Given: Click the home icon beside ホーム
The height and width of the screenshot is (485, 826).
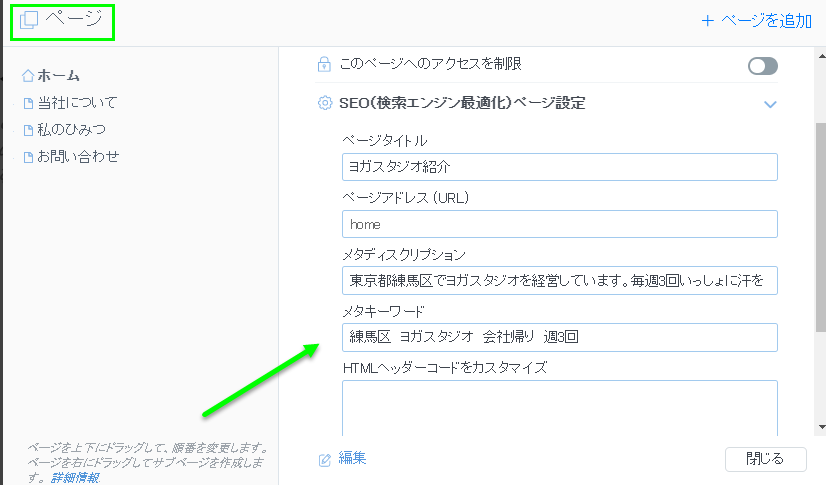Looking at the screenshot, I should point(28,76).
